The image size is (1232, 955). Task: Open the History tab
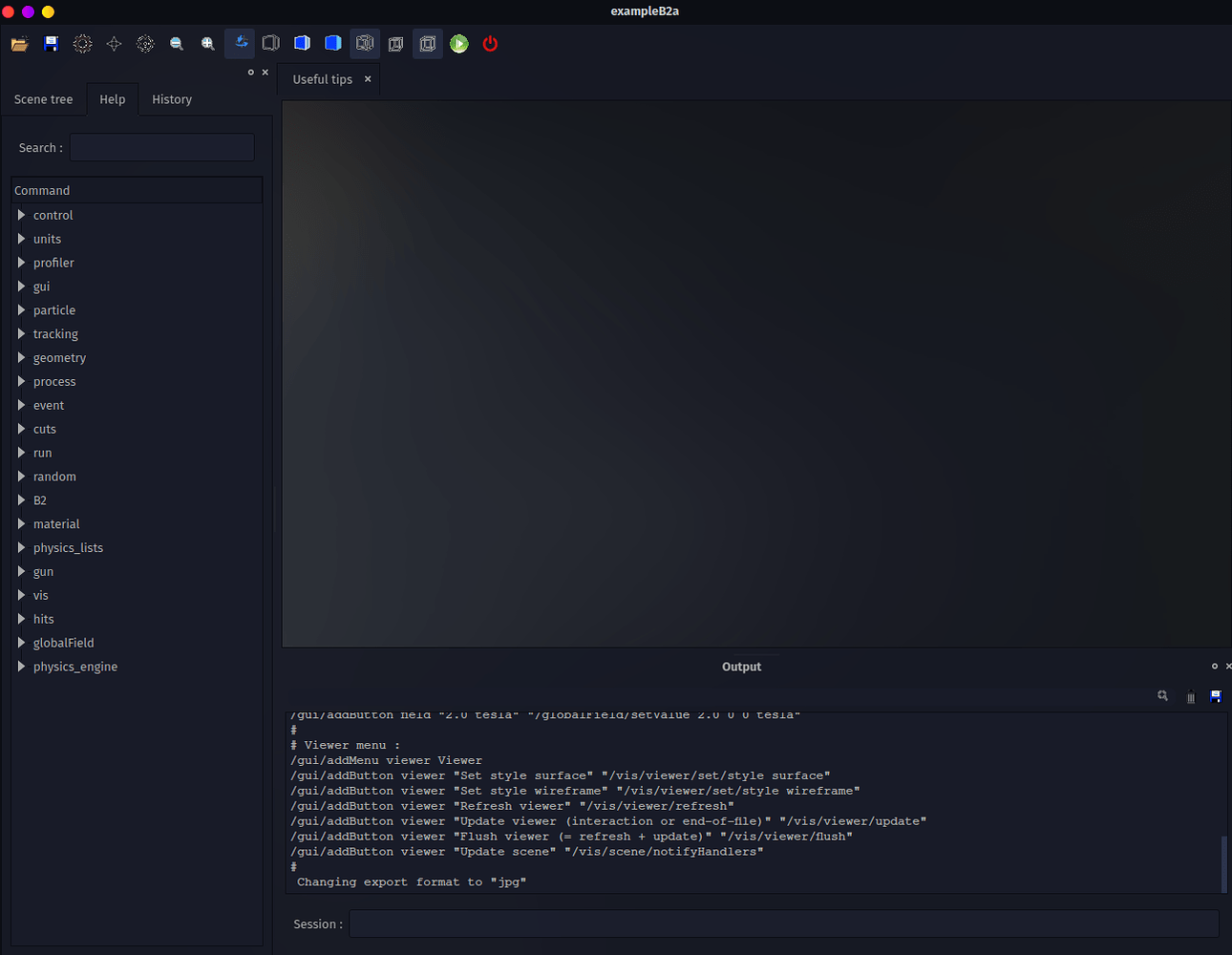pos(172,99)
